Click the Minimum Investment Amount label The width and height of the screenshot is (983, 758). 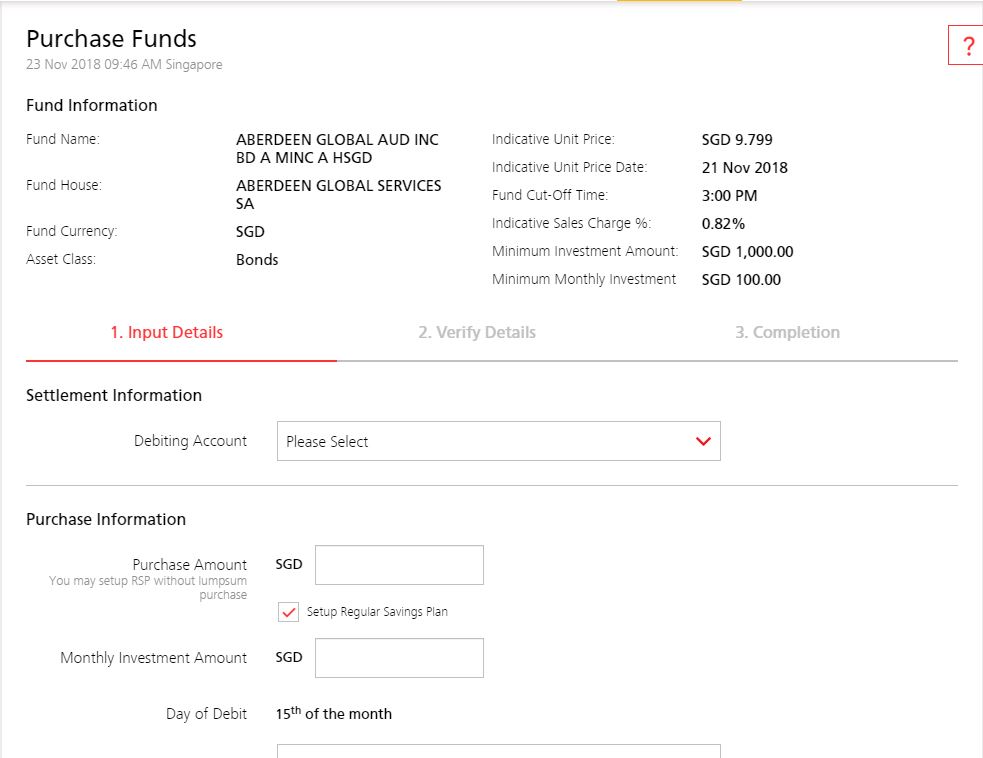pos(585,251)
